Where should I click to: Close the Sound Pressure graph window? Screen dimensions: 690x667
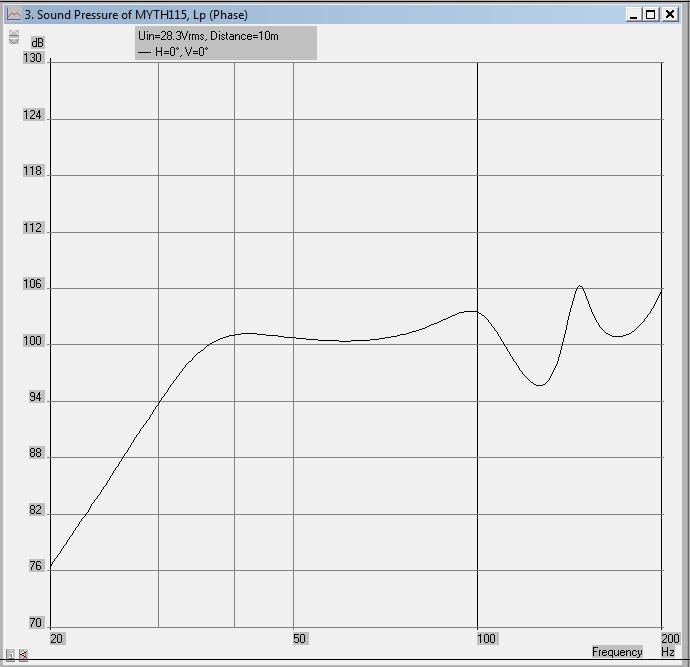point(670,15)
